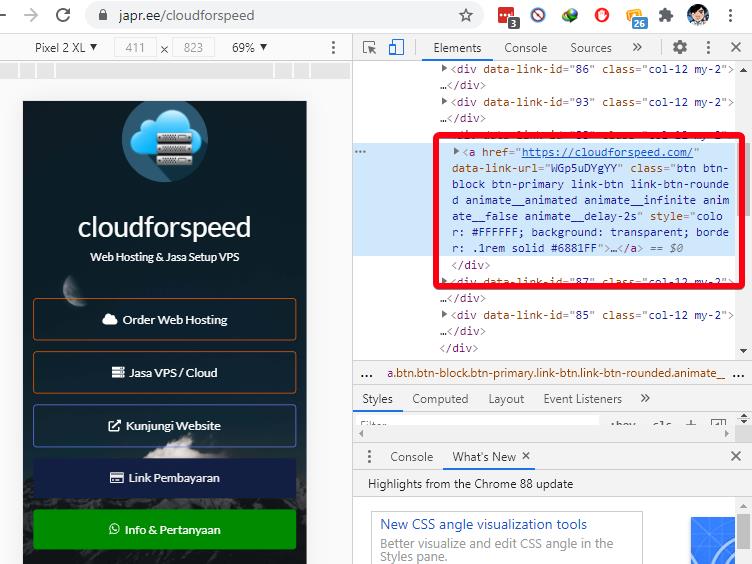Screen dimensions: 752x564
Task: Click the Elements panel scroll-up arrow
Action: click(x=743, y=70)
